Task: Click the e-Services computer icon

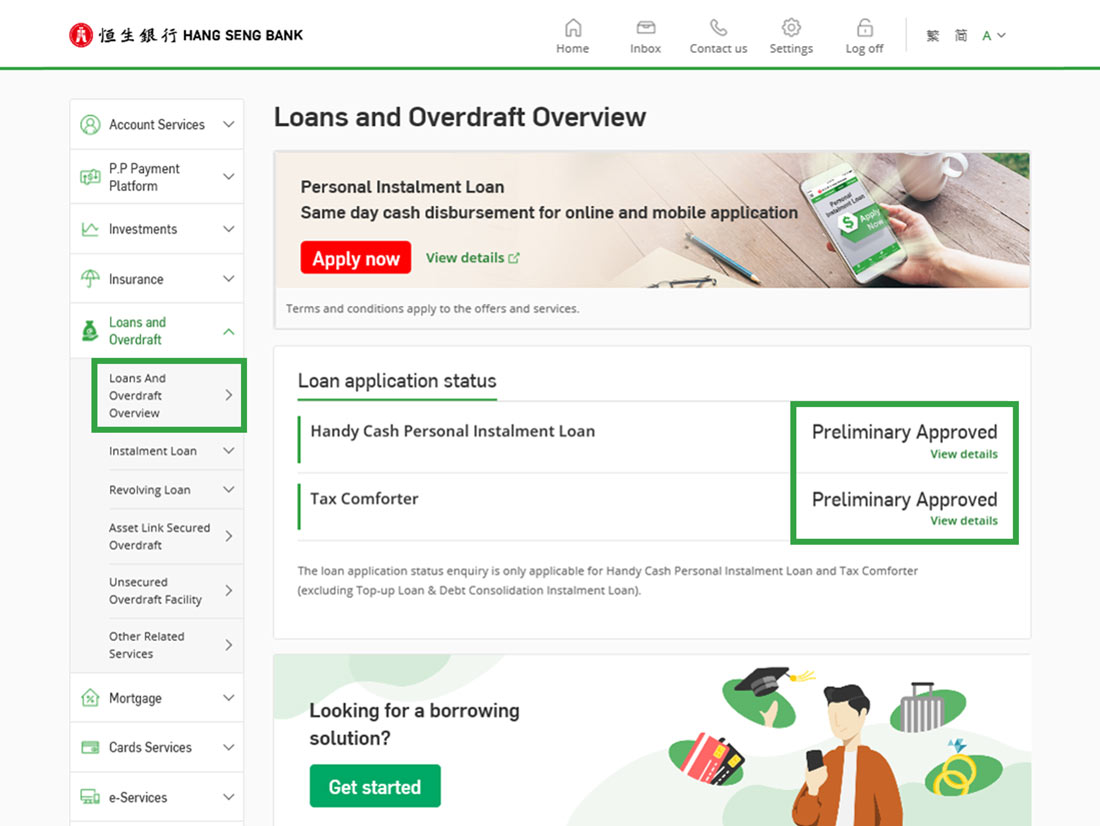Action: 90,797
